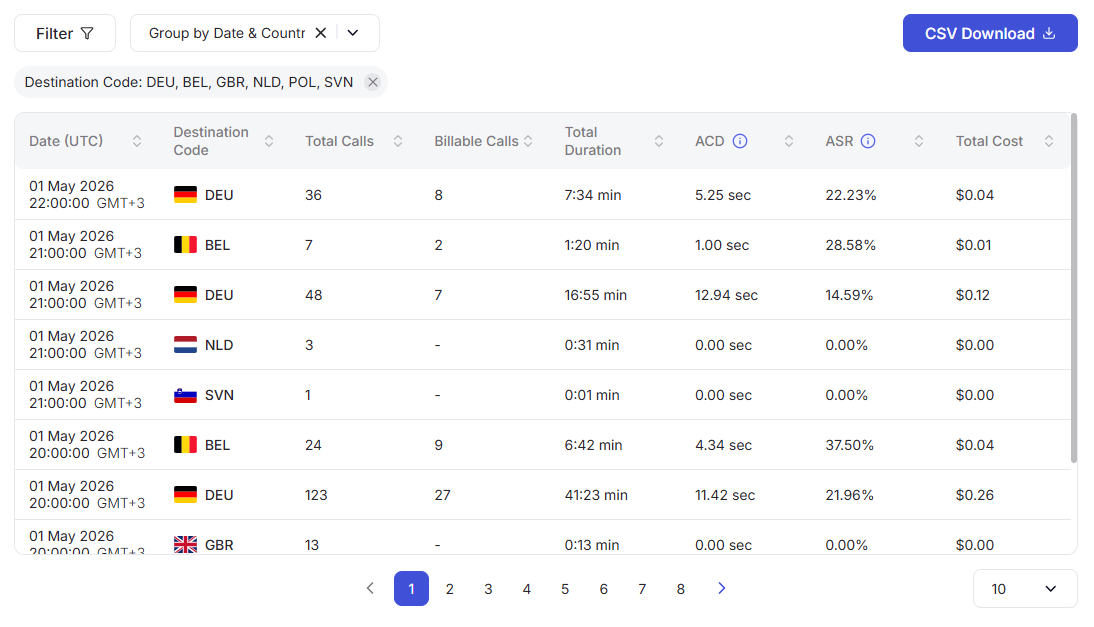1094x627 pixels.
Task: Click Netherlands flag in NLD row
Action: [x=185, y=345]
